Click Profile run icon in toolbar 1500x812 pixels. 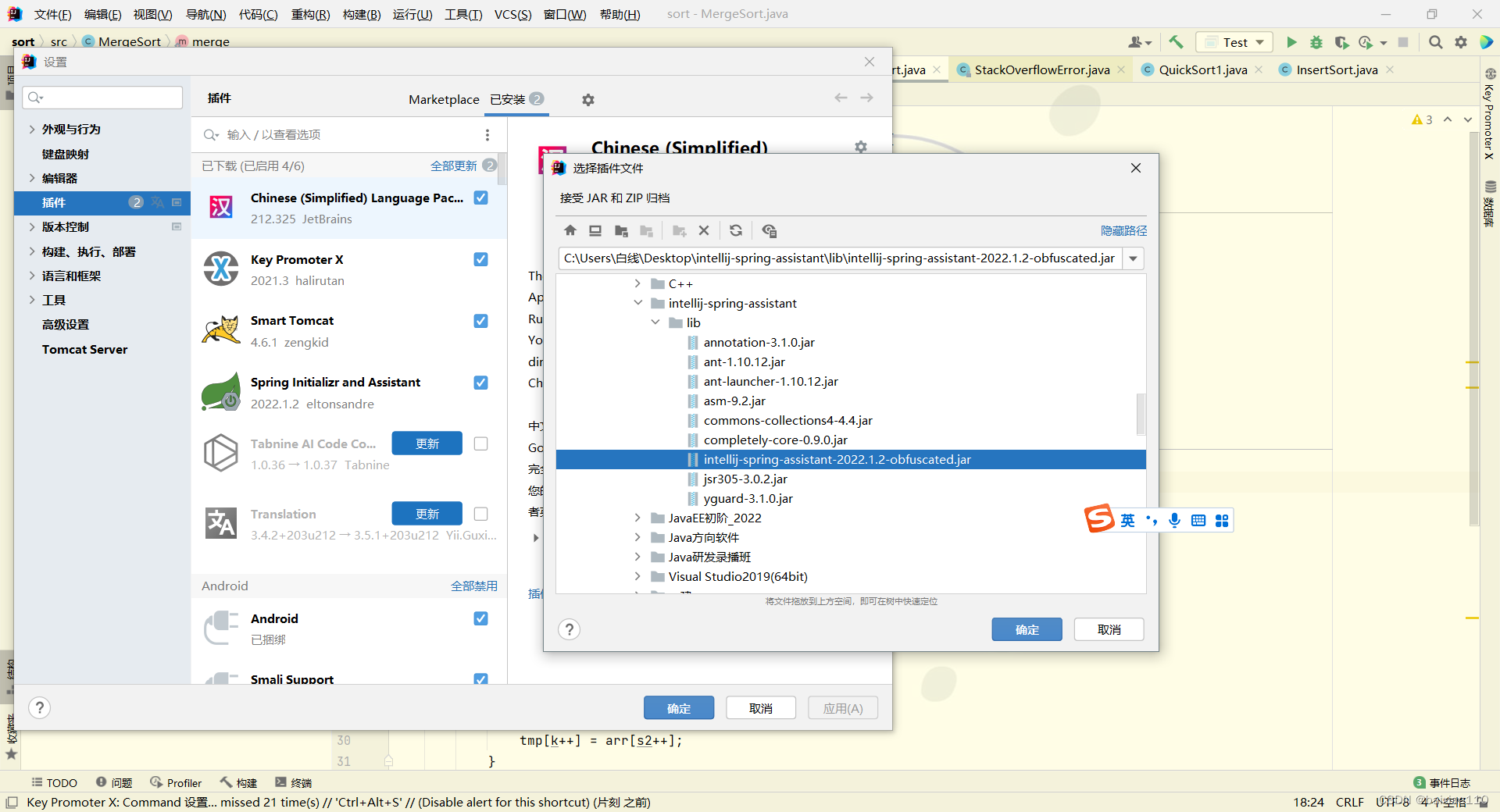tap(1366, 42)
